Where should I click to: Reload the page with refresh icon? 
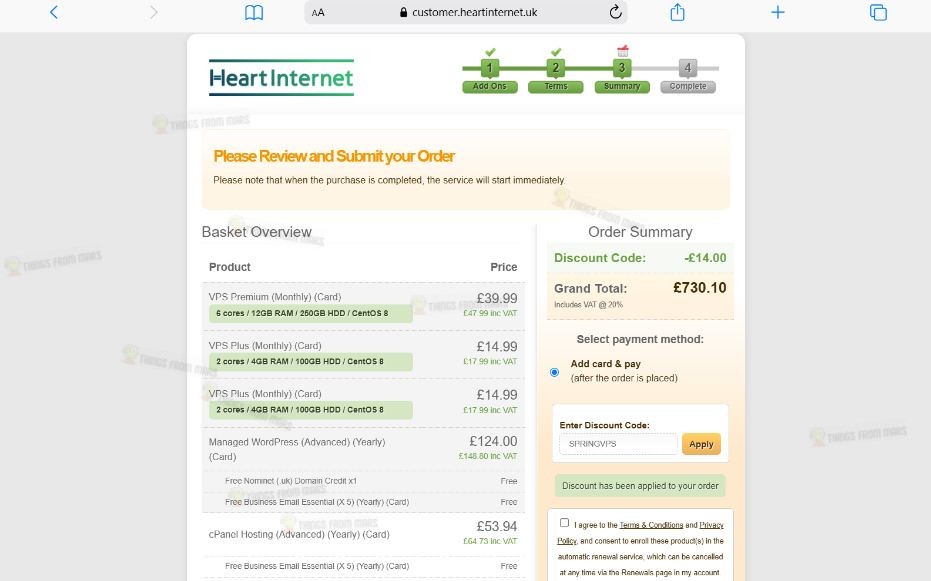click(616, 12)
